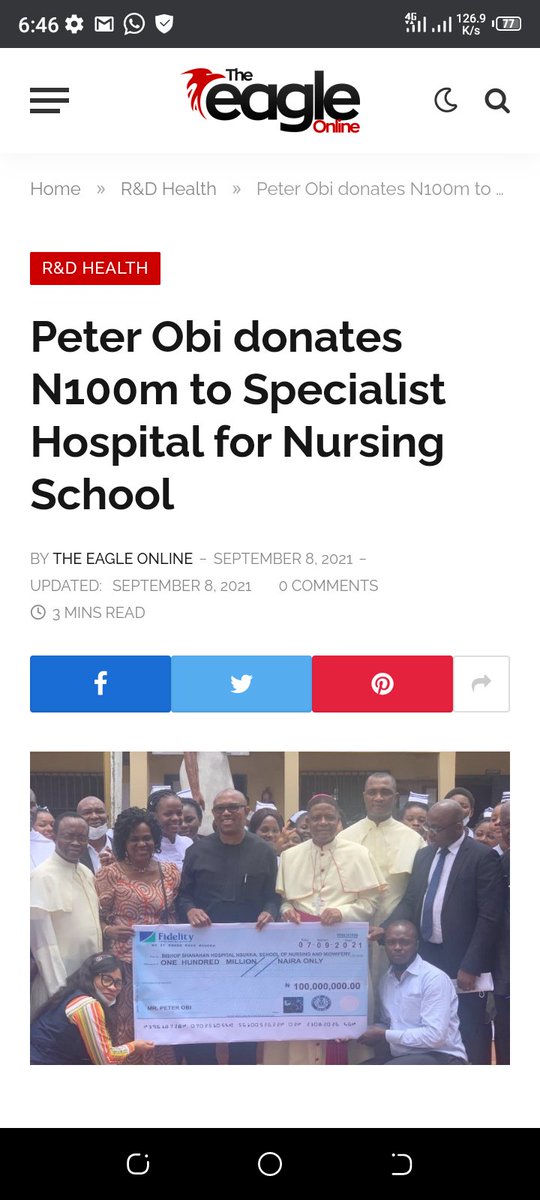Tap Android home circle button

(270, 1164)
